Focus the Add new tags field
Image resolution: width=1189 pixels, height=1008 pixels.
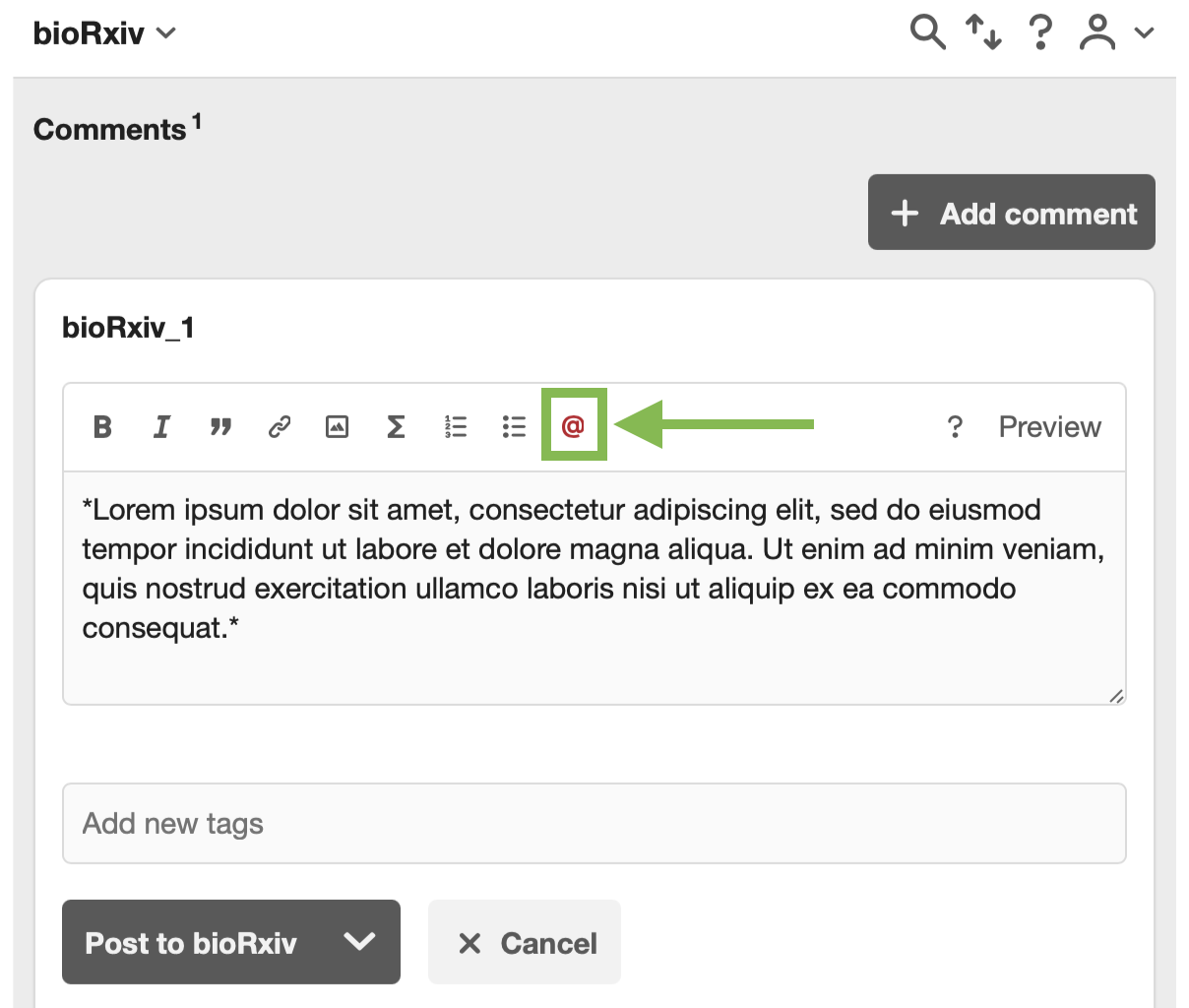[x=594, y=823]
